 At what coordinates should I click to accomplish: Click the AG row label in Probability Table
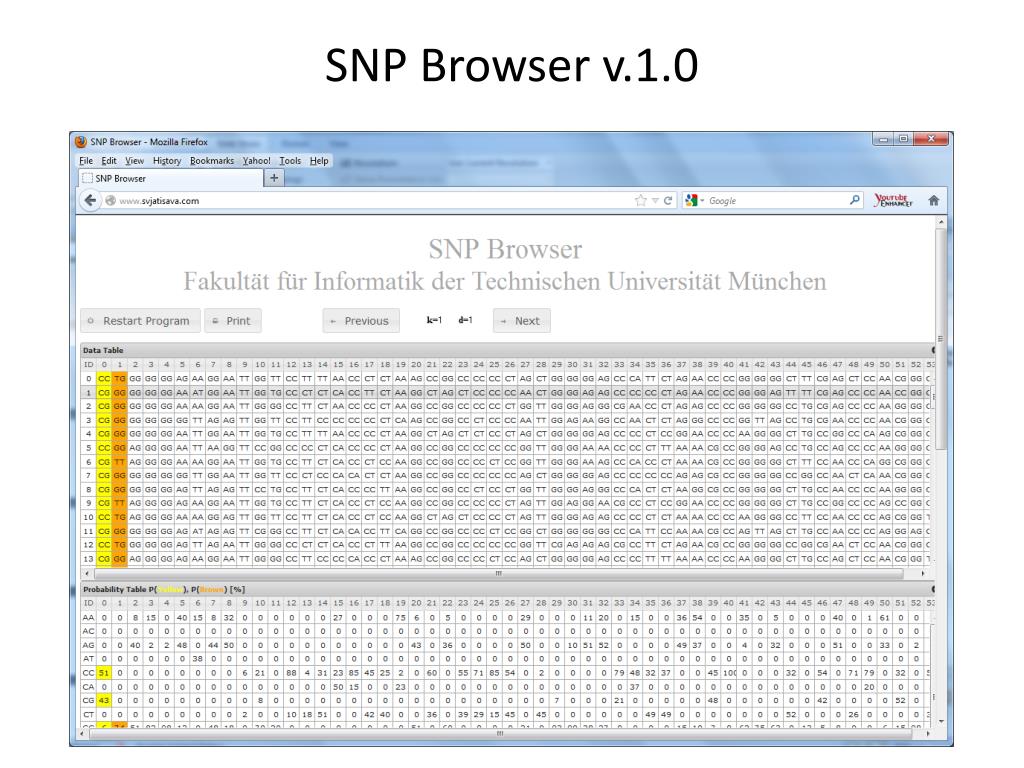[88, 645]
